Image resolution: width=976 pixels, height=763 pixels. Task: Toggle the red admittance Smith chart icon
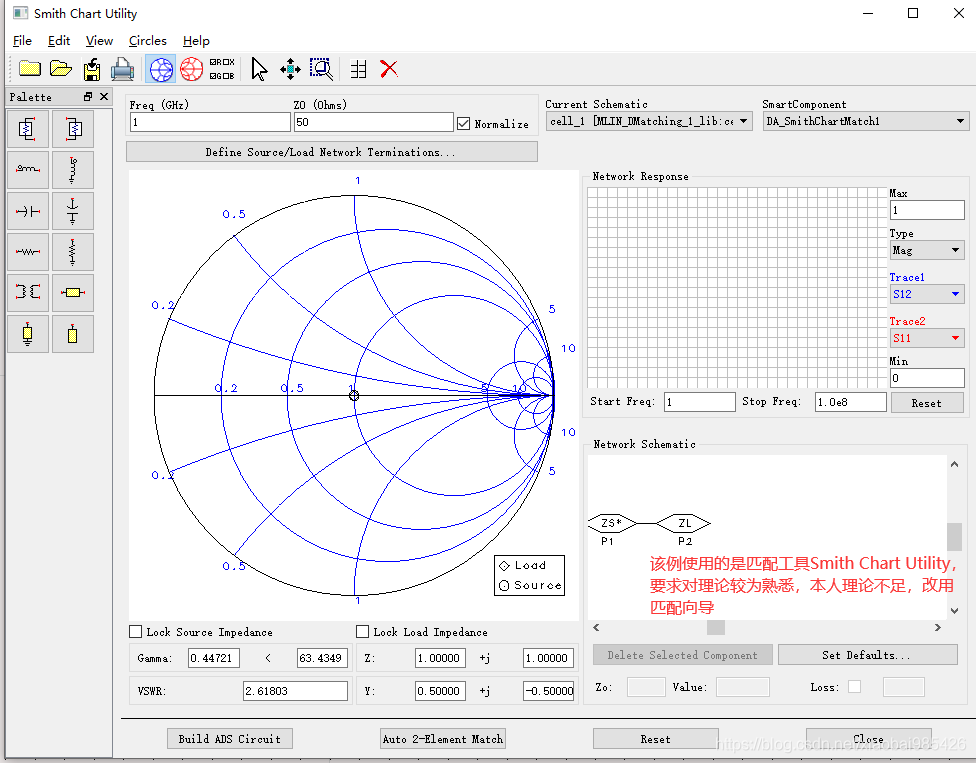click(x=192, y=69)
